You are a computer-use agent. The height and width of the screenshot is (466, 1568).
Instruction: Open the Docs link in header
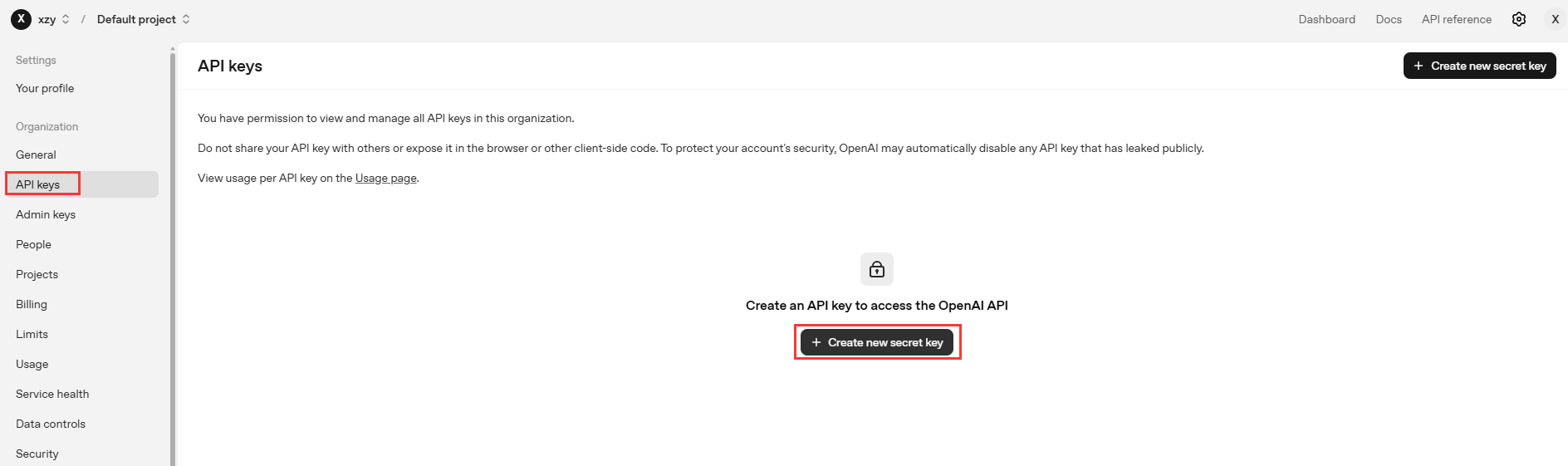[1389, 19]
